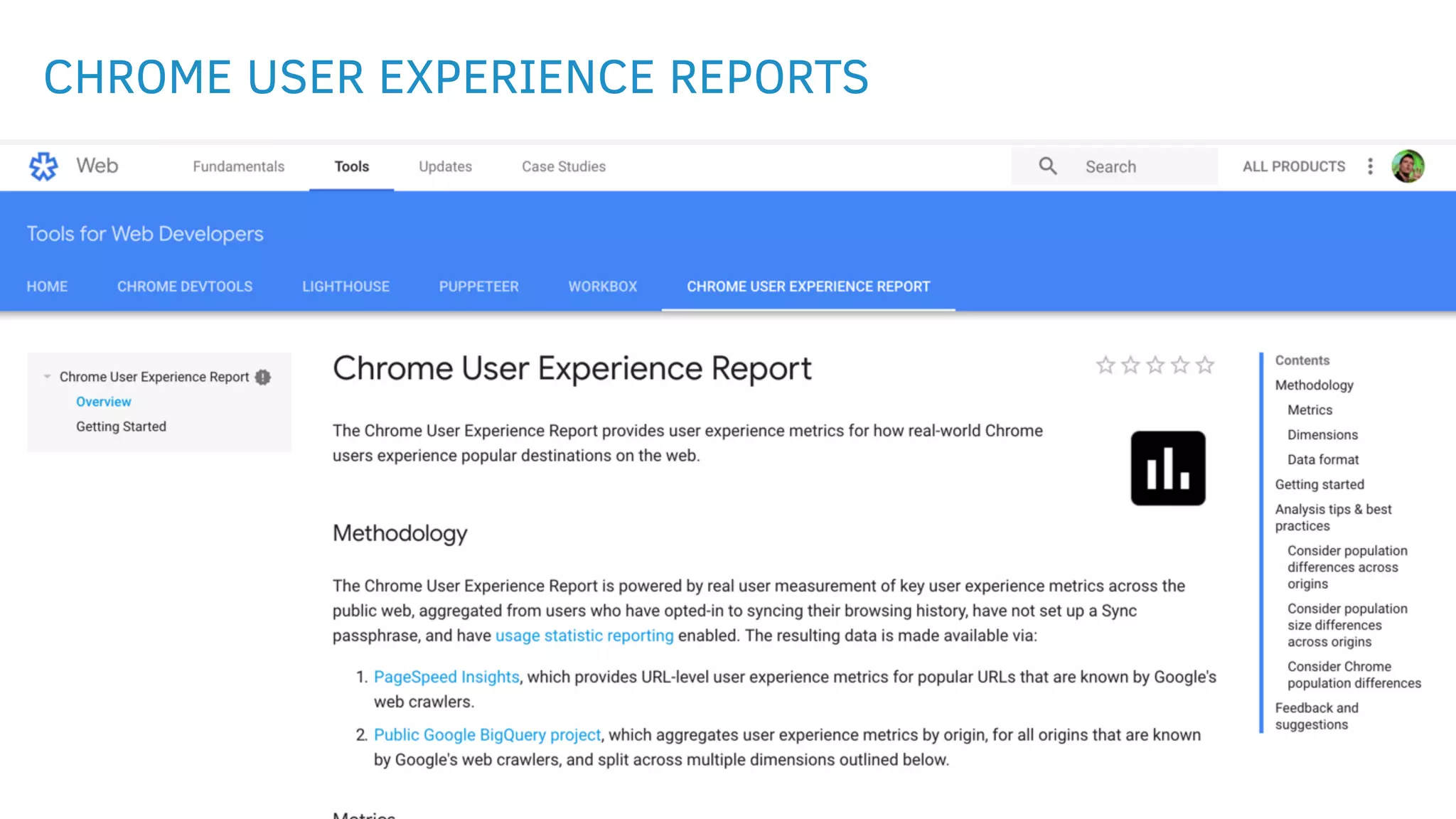Open the Getting Started sidebar link
The width and height of the screenshot is (1456, 819).
point(121,427)
